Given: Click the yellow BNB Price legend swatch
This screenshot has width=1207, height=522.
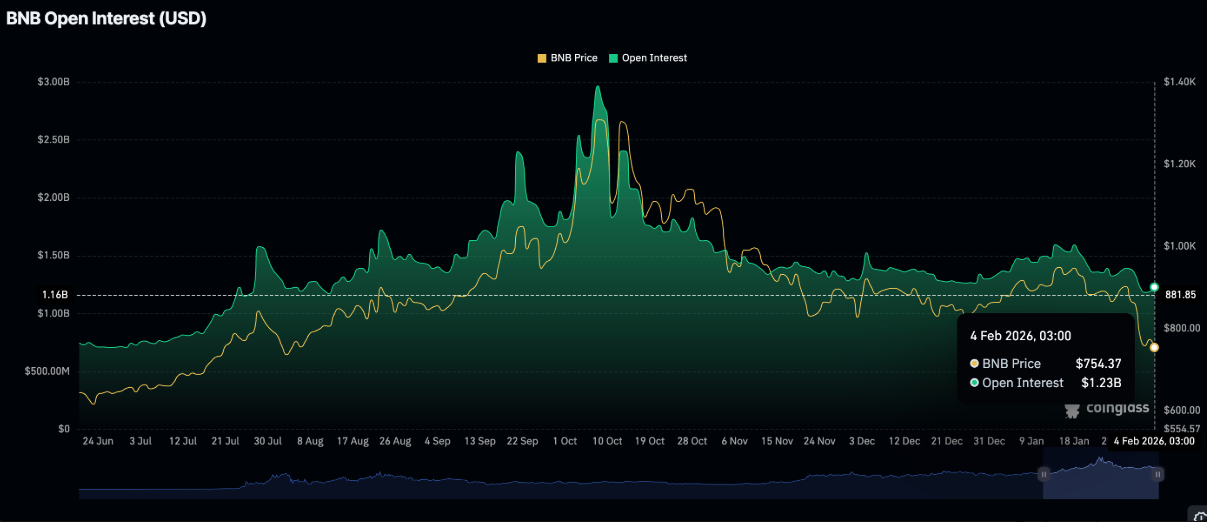Looking at the screenshot, I should tap(542, 58).
